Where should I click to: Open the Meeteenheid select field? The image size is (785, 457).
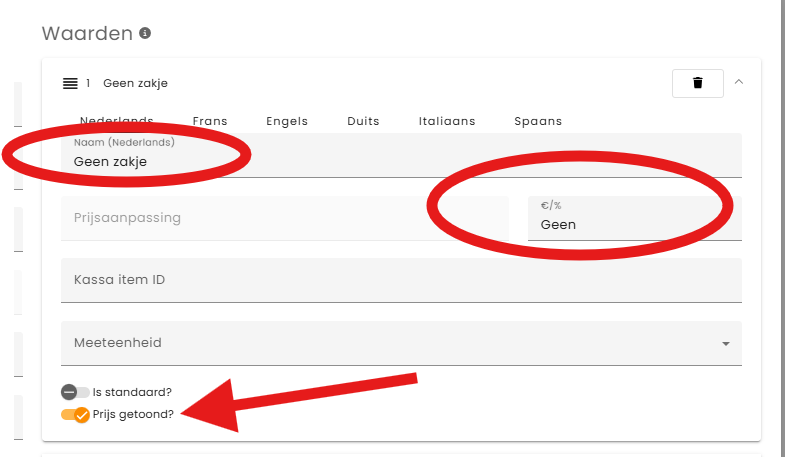400,343
